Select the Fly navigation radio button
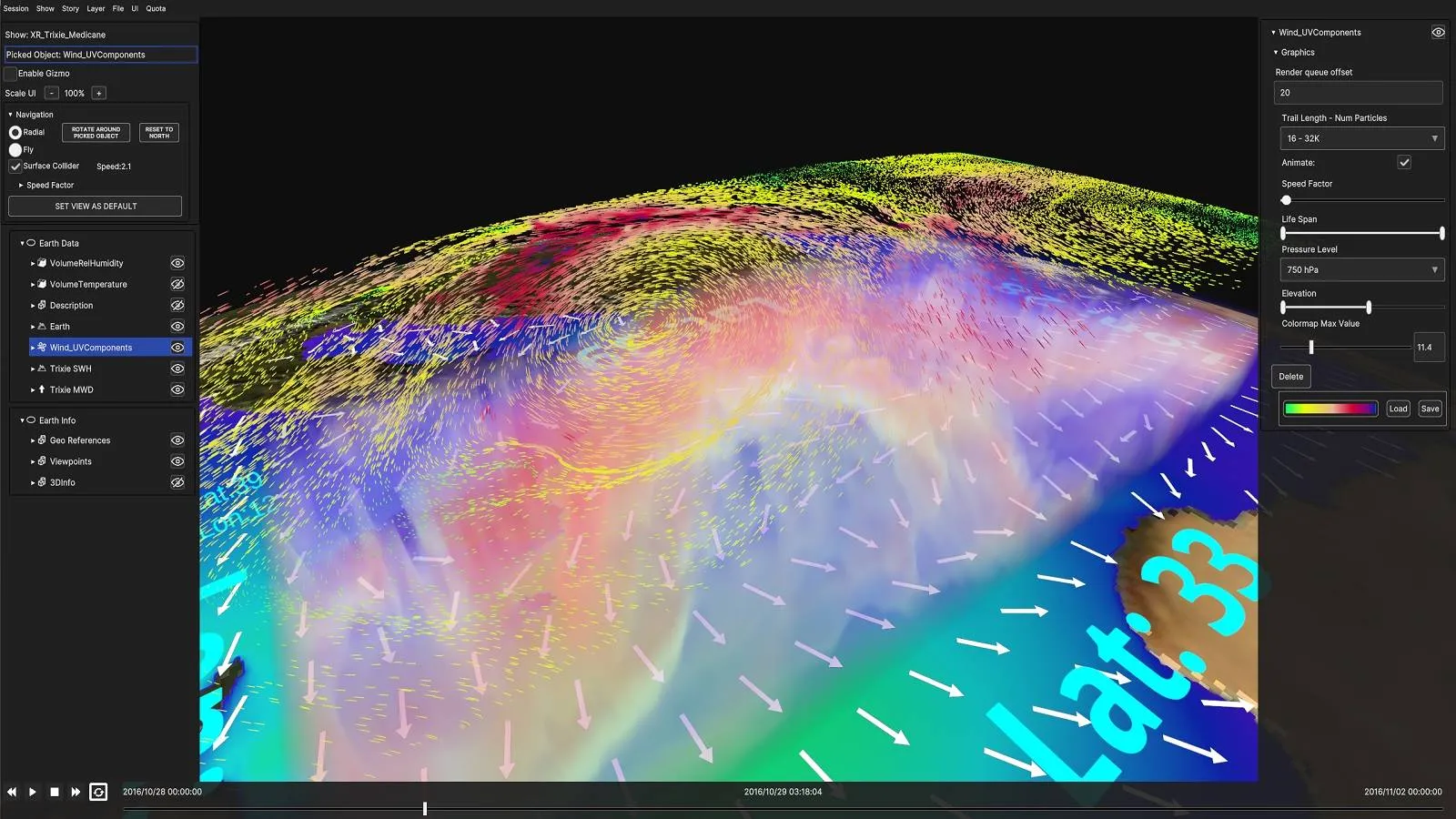This screenshot has width=1456, height=819. click(15, 149)
